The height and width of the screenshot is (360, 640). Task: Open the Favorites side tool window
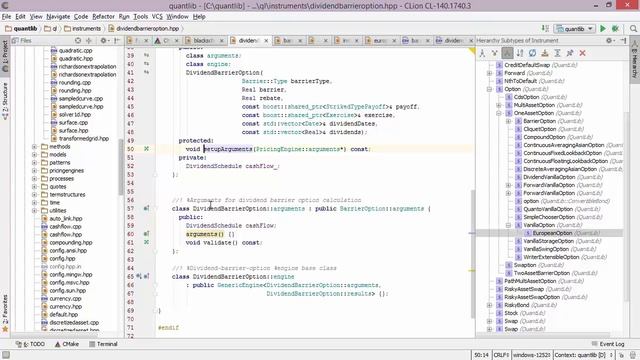point(5,313)
